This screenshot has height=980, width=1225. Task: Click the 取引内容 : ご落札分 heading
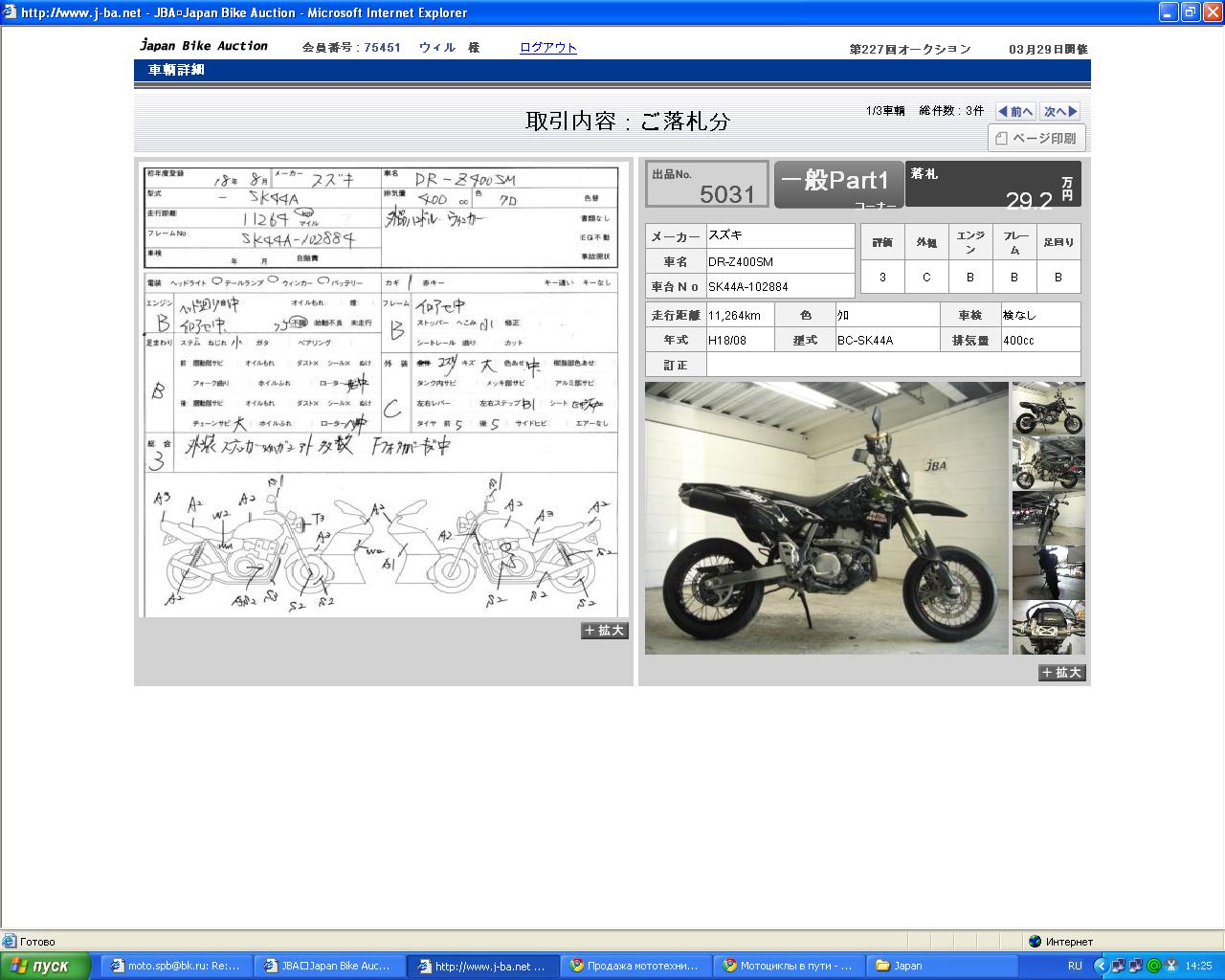(628, 122)
